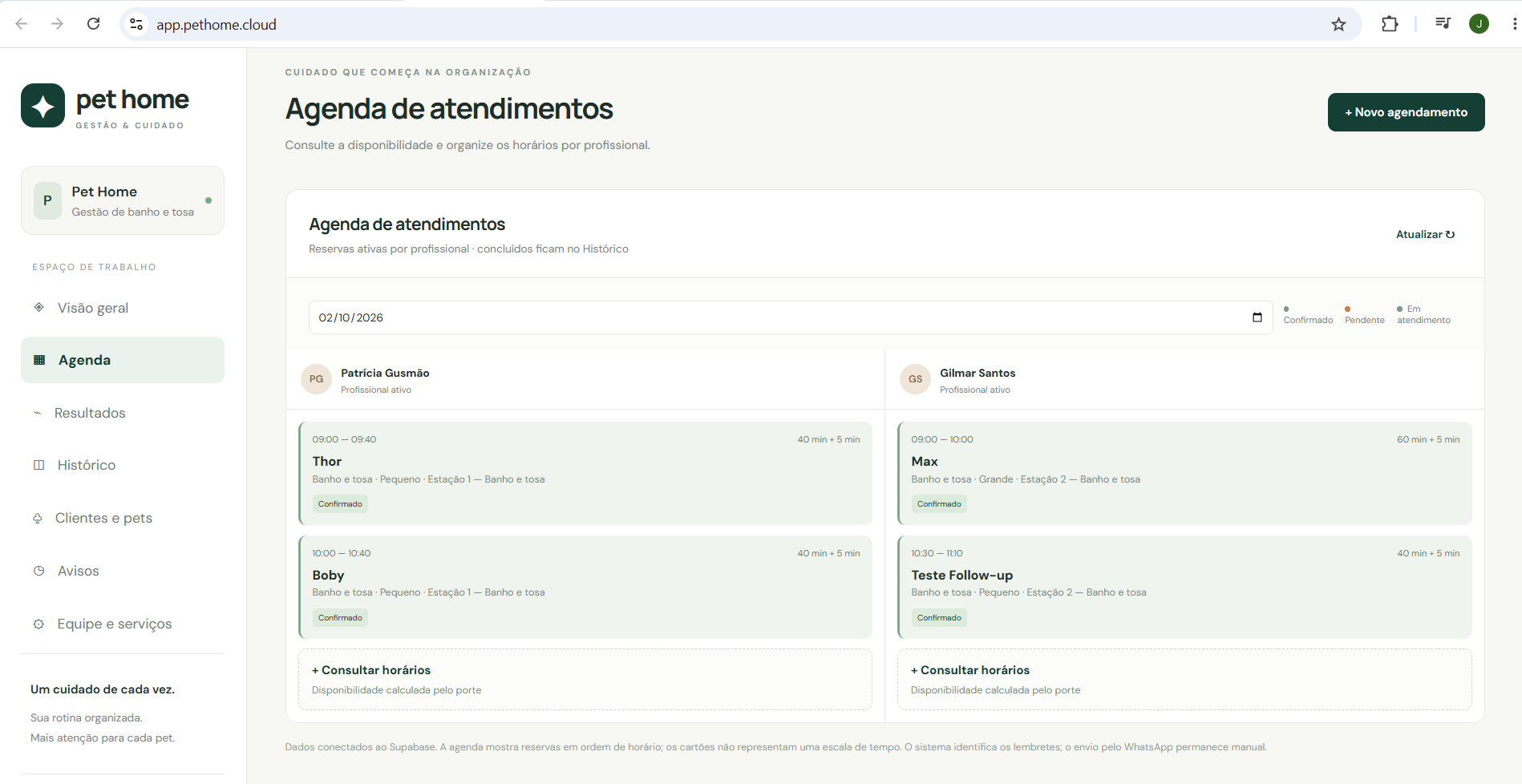
Task: Open the Visão geral diamond icon
Action: 38,307
